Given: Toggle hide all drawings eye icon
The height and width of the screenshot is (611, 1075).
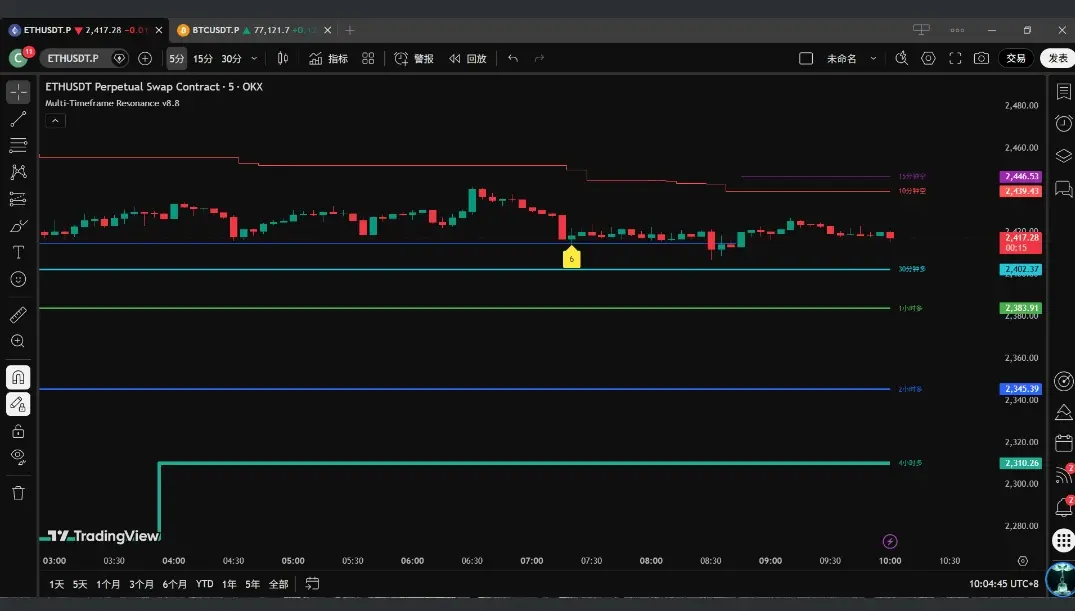Looking at the screenshot, I should (19, 457).
